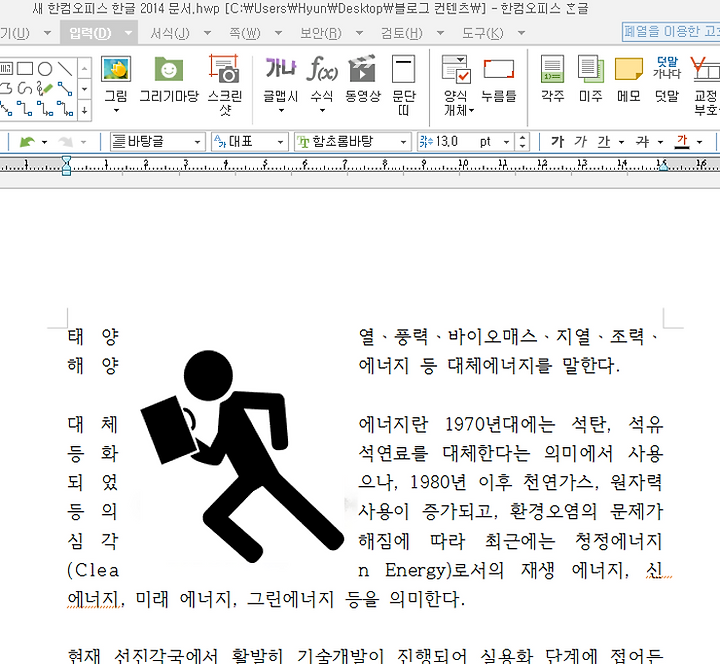Select the freeform curve tool
The image size is (720, 664).
coord(25,89)
